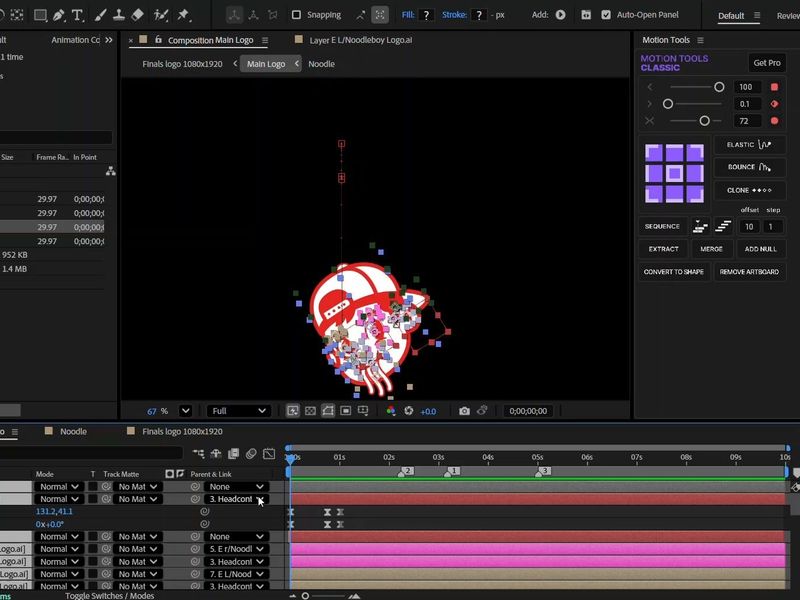
Task: Select the Type tool in the toolbar
Action: [x=77, y=15]
